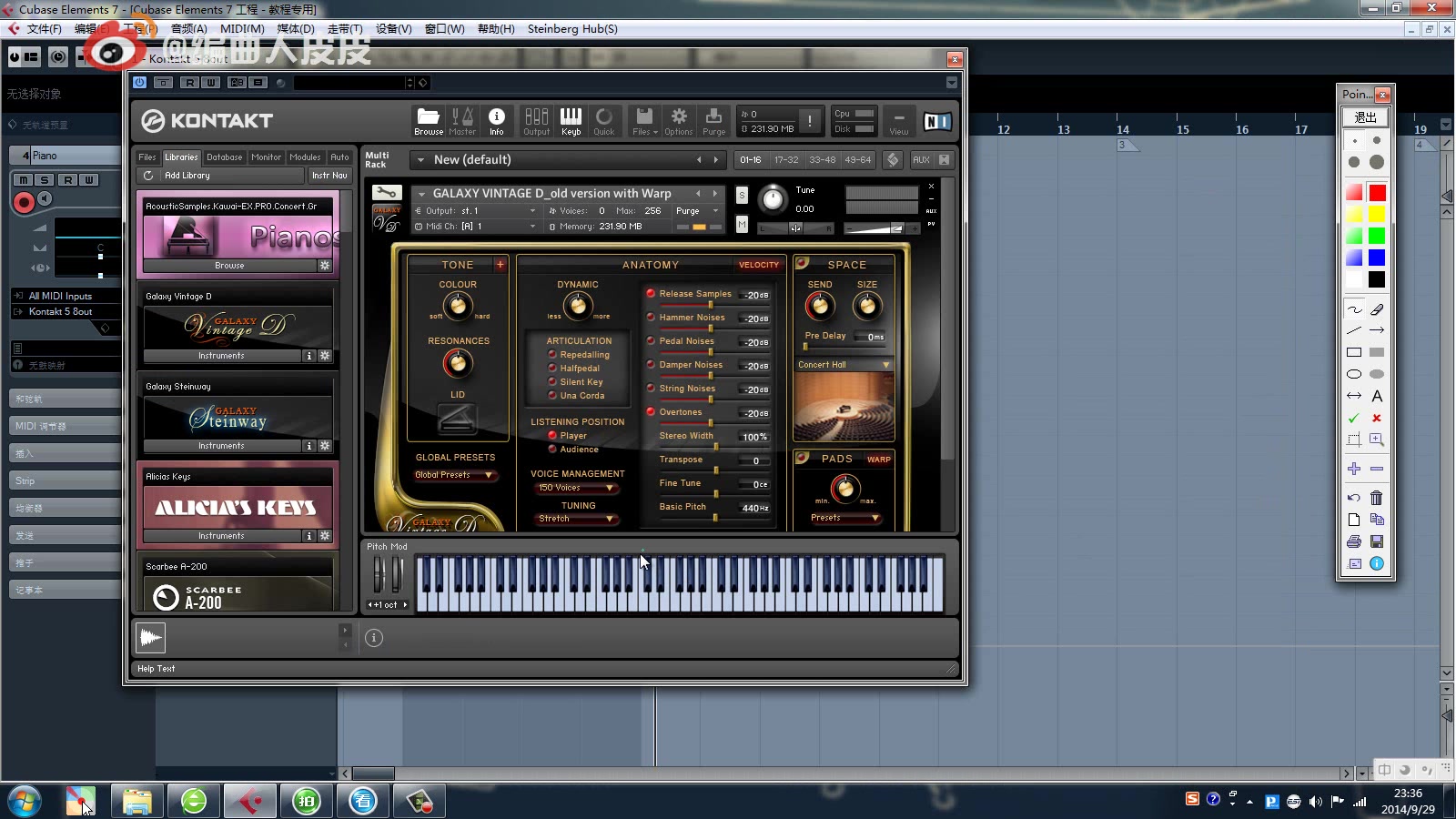The width and height of the screenshot is (1456, 819).
Task: Open Quick load icon
Action: coord(604,120)
